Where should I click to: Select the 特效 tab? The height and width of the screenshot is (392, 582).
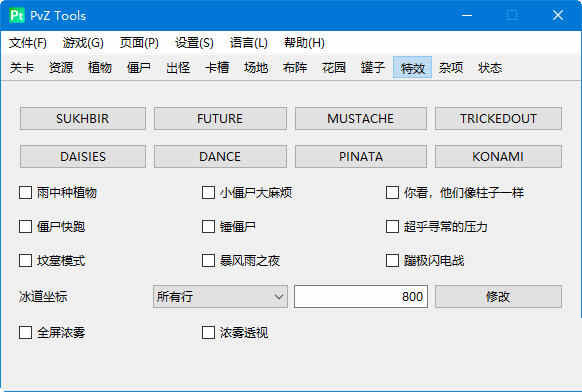point(412,68)
